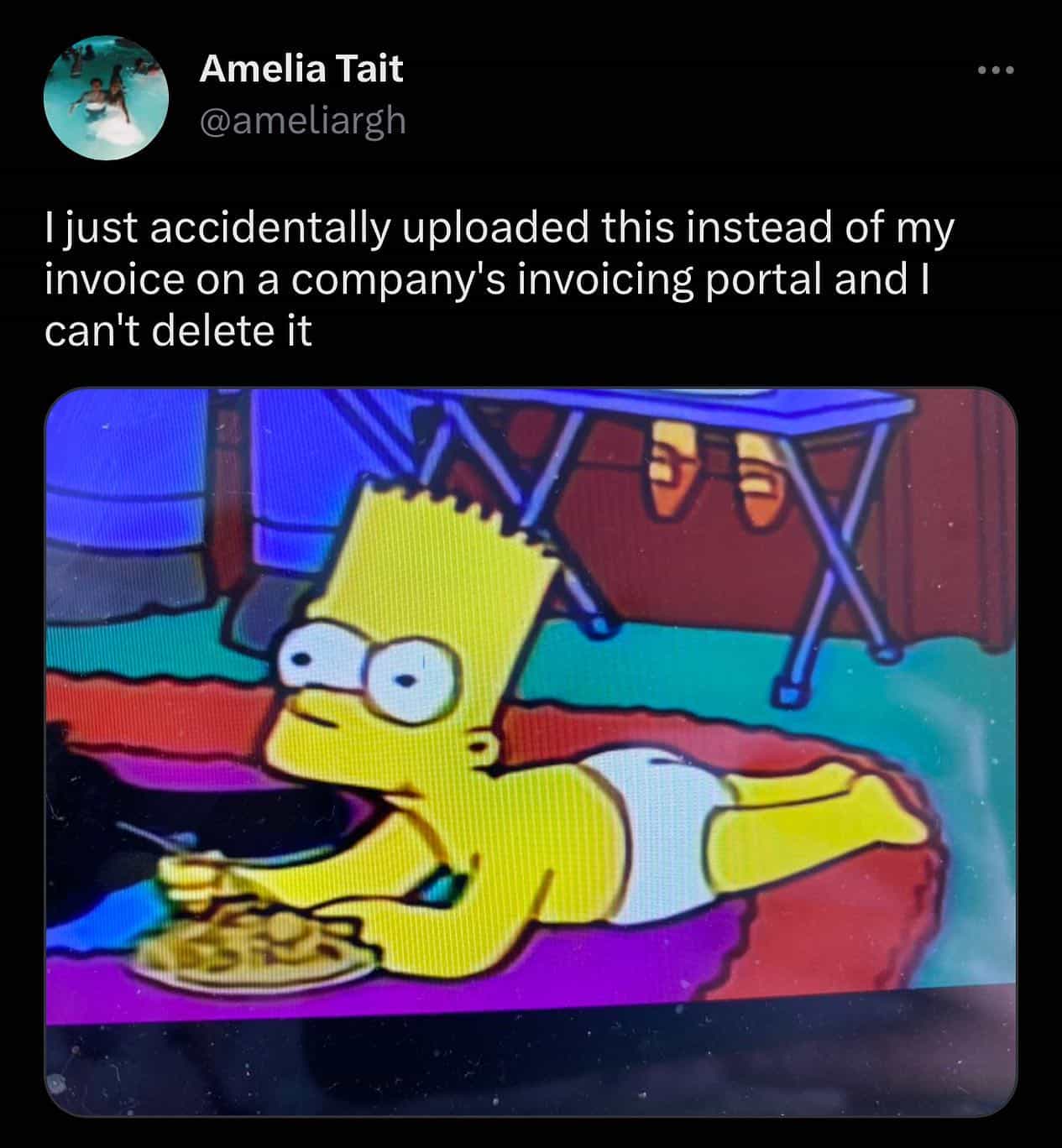Open Amelia Tait's profile picture
Viewport: 1062px width, 1148px height.
[106, 97]
